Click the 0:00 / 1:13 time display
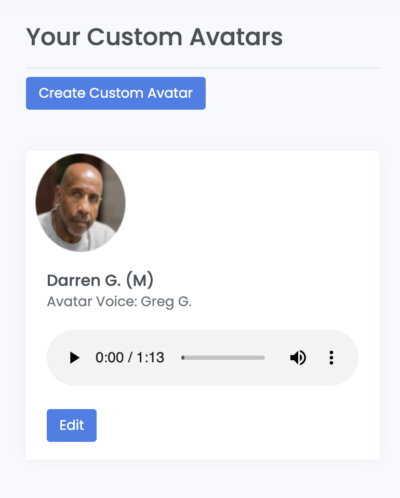The image size is (400, 498). point(130,358)
